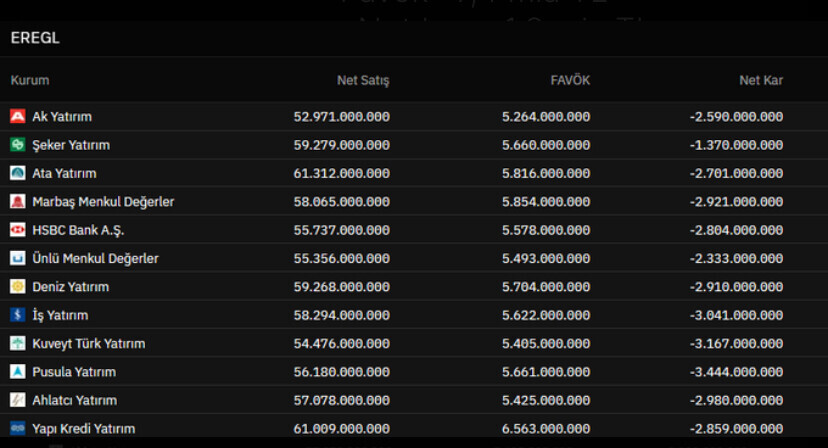Sort by the Net Kar column header
828x448 pixels.
coord(761,80)
